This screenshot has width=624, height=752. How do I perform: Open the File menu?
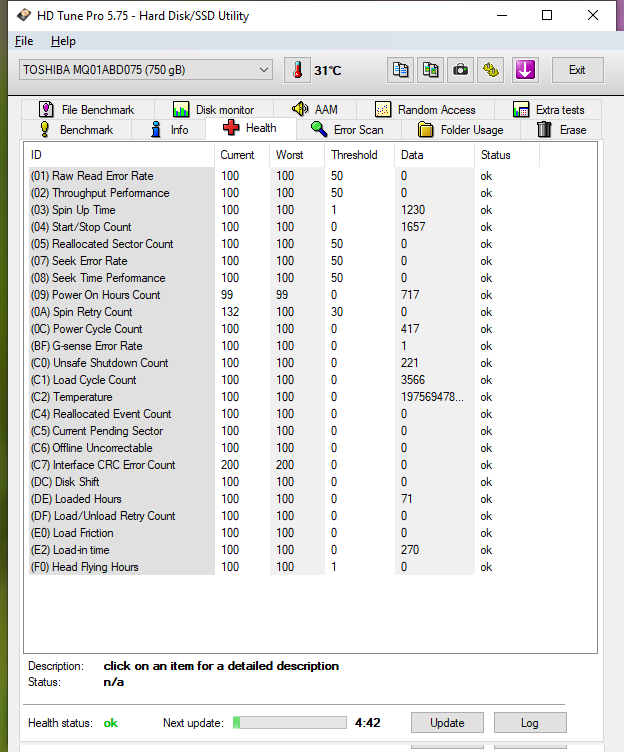(24, 41)
